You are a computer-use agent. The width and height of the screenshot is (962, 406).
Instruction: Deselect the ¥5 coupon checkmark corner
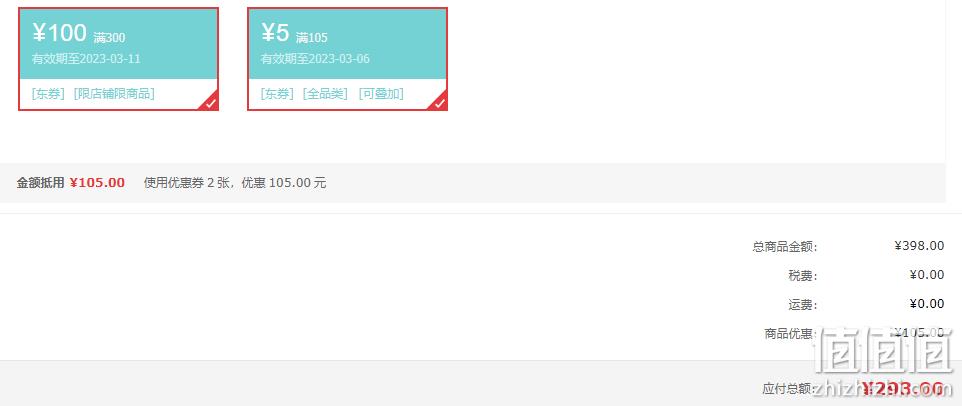pyautogui.click(x=439, y=103)
